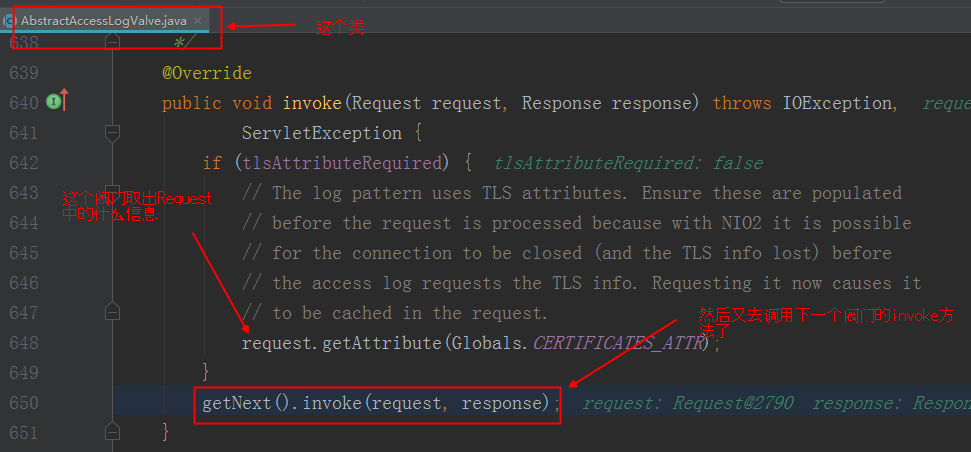This screenshot has width=971, height=452.
Task: Close the AbstractAccessLogValve.java tab
Action: pos(198,20)
